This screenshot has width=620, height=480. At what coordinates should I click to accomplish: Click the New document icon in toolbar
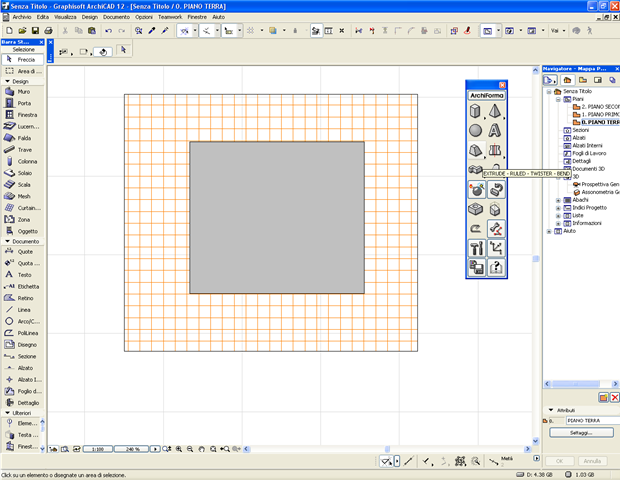pyautogui.click(x=9, y=31)
